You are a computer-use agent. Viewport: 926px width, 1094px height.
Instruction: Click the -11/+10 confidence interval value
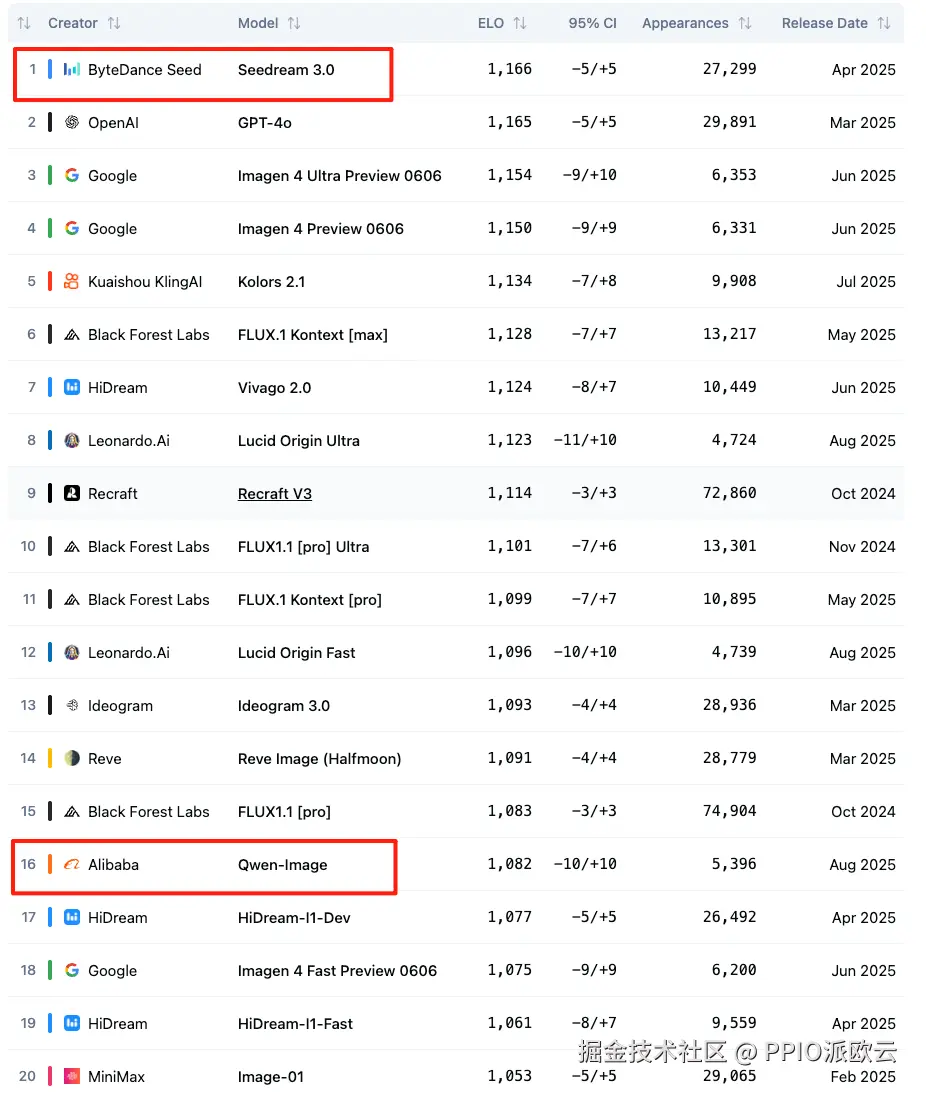(585, 440)
